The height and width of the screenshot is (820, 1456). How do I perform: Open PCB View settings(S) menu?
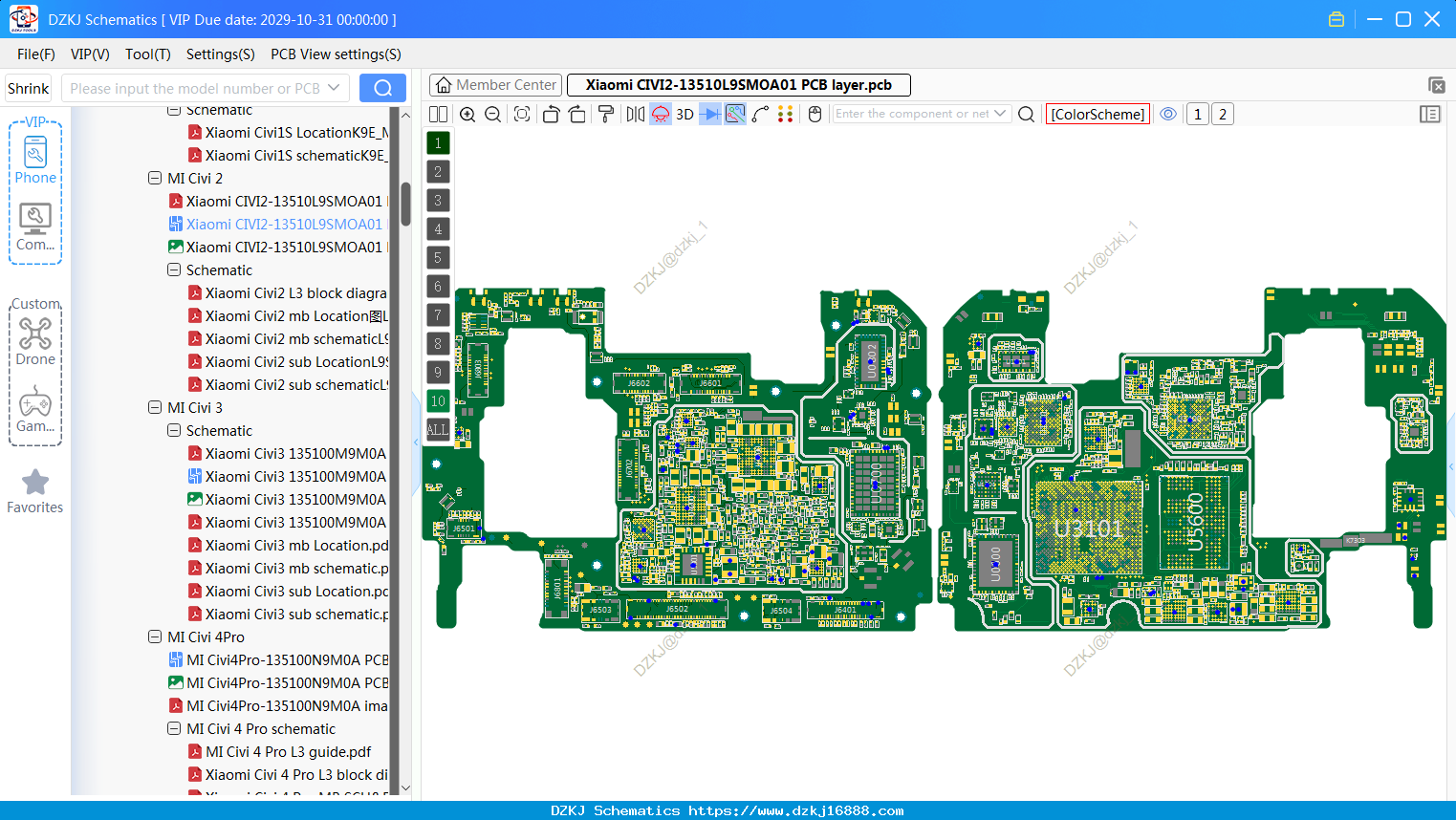click(337, 54)
